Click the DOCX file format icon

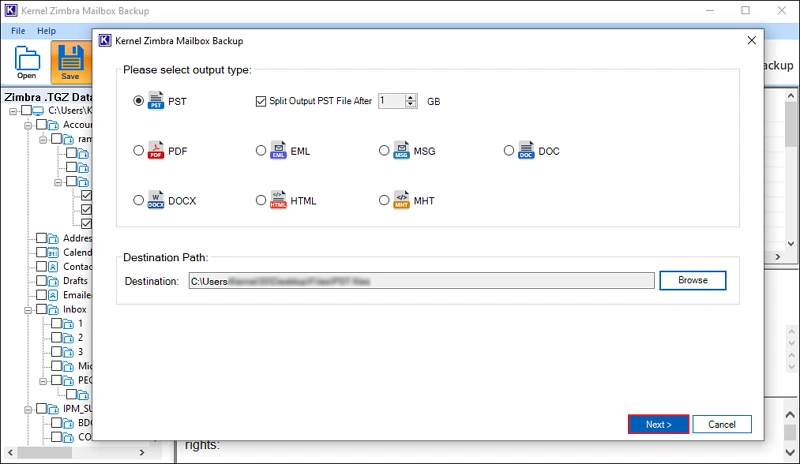[x=156, y=200]
